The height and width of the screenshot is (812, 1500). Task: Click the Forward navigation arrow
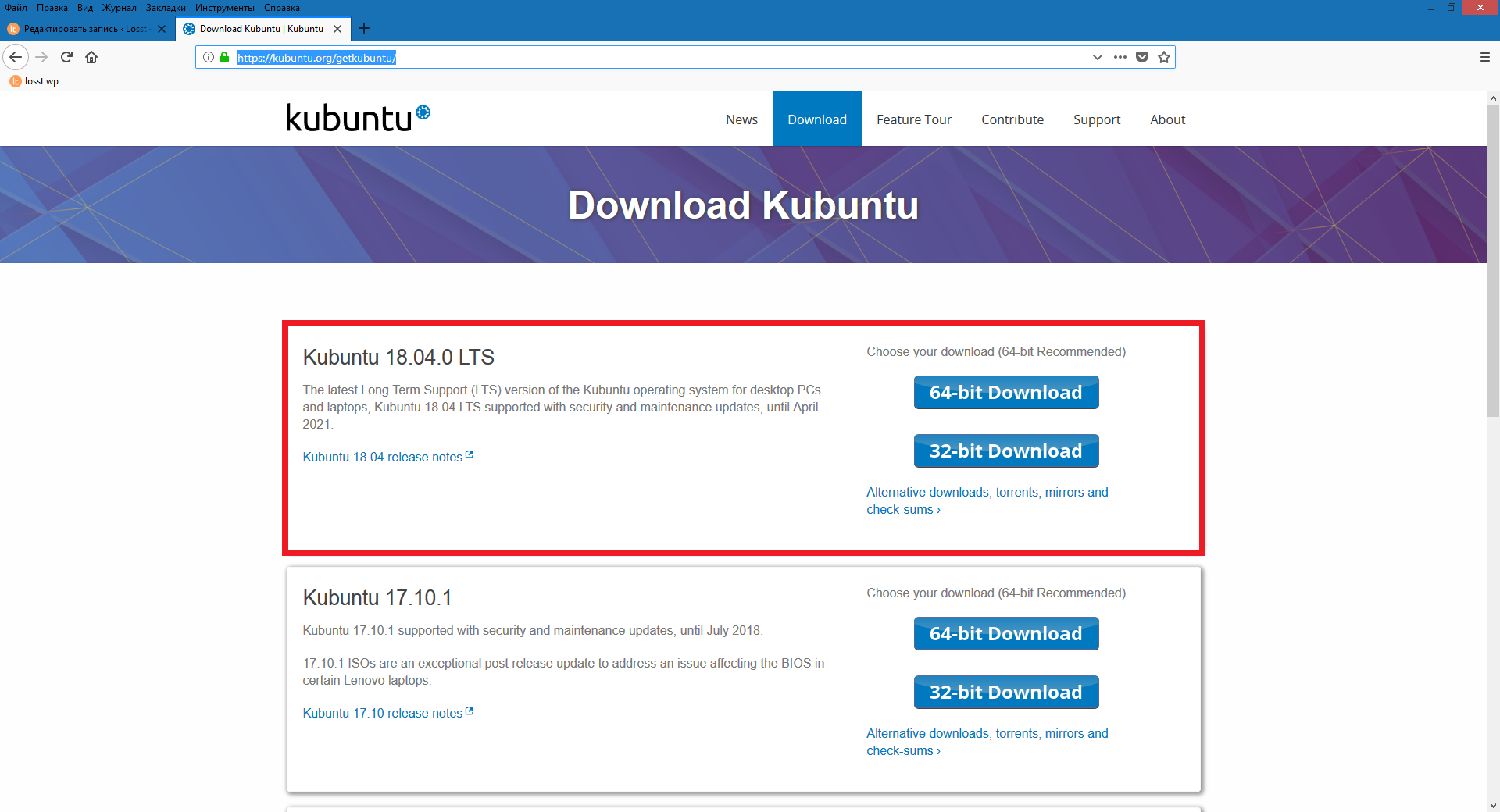click(x=41, y=57)
